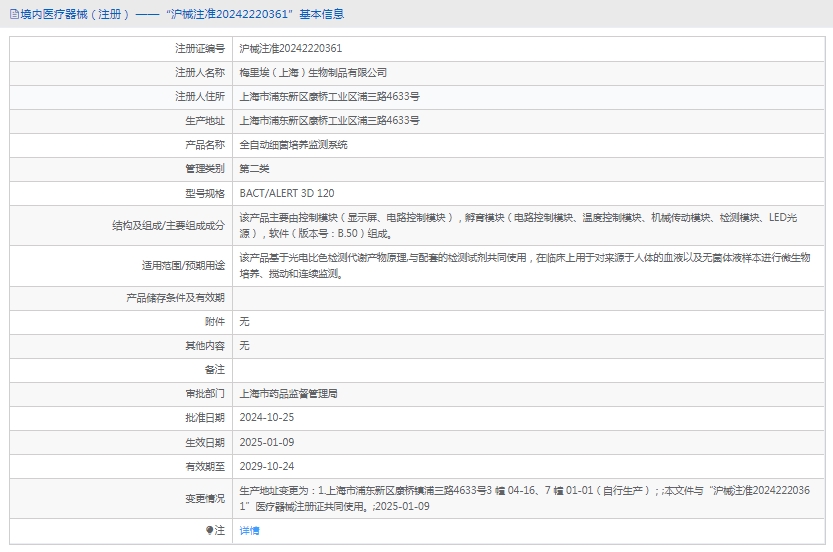This screenshot has height=552, width=833.
Task: Select the effective date 2025-01-09
Action: (266, 442)
